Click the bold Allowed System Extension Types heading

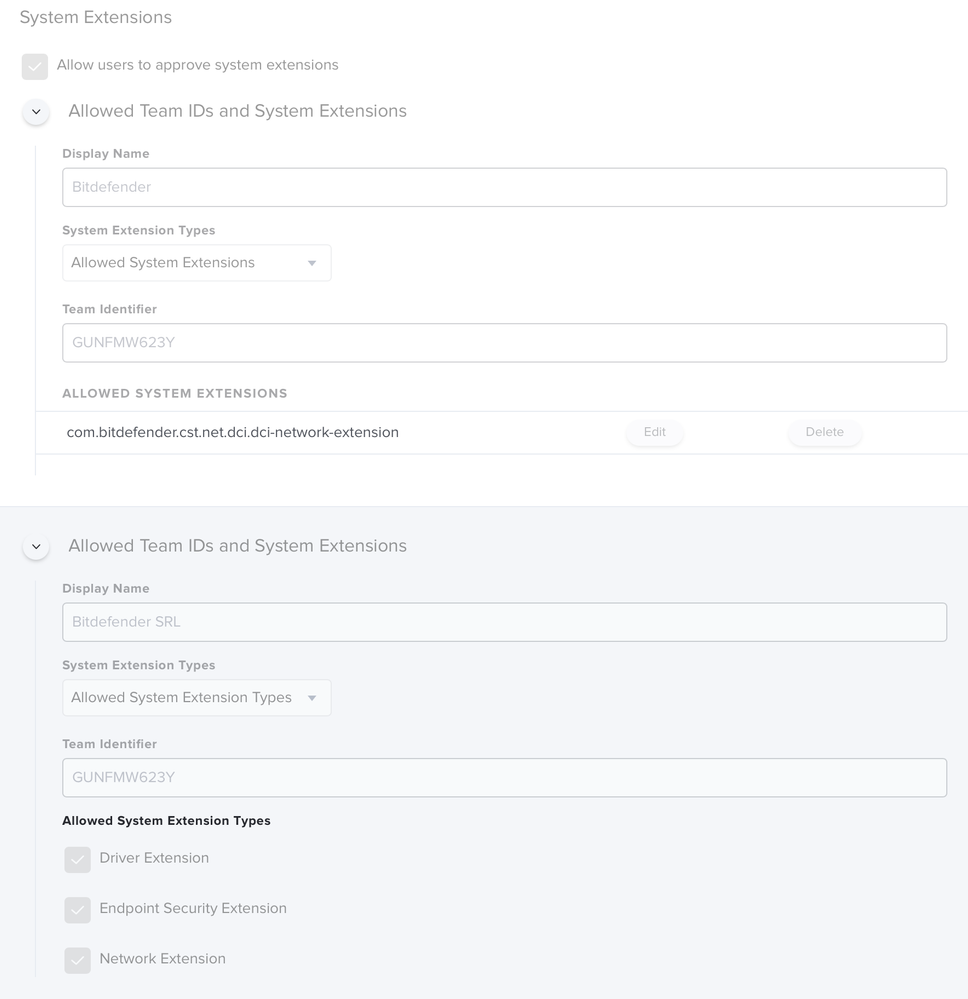click(166, 821)
